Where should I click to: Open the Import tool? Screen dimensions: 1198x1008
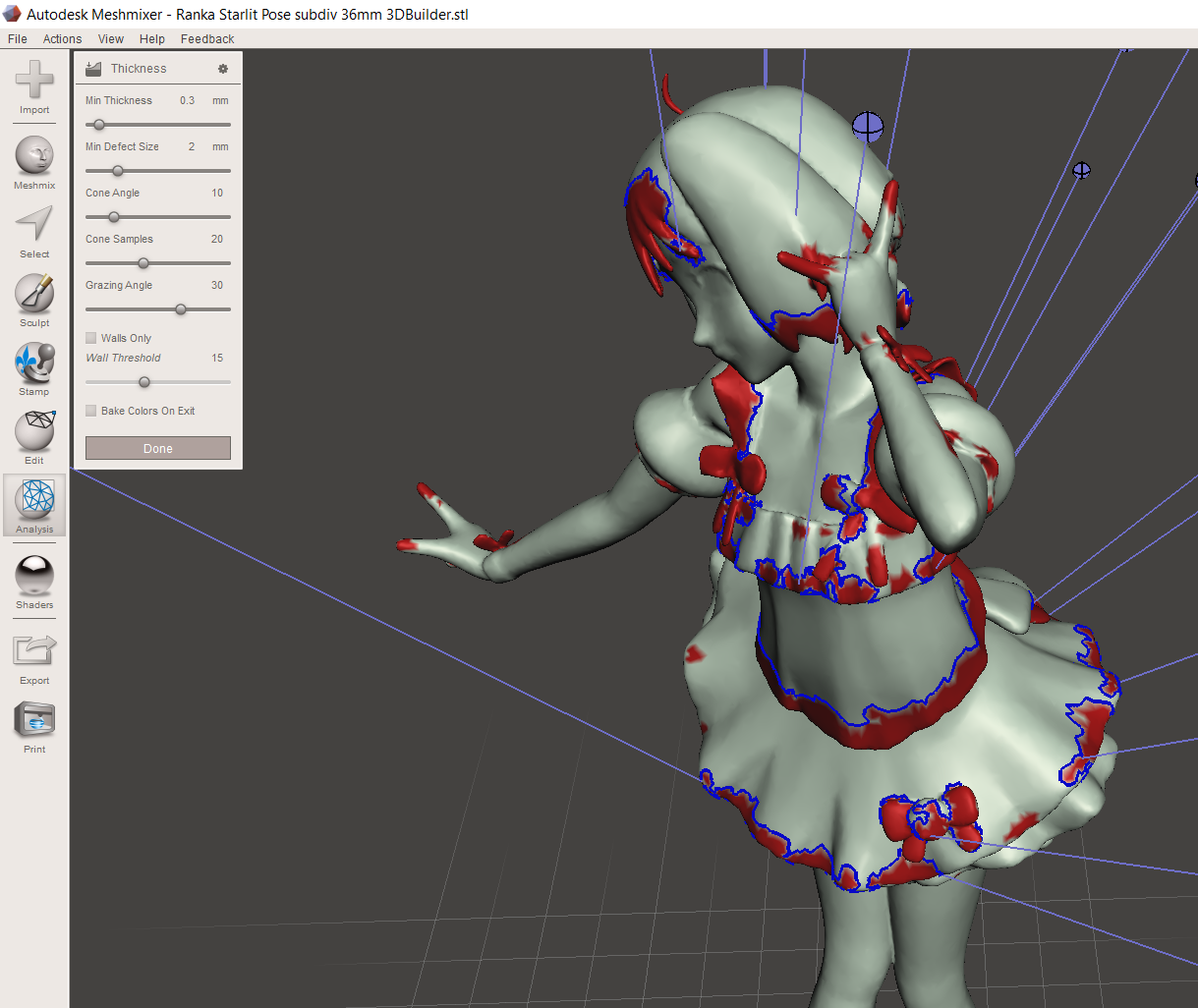click(x=34, y=87)
